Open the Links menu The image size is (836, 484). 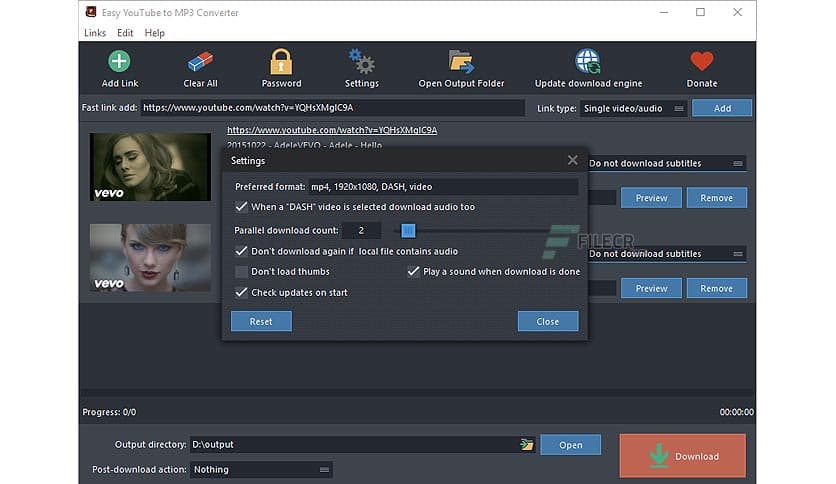(x=95, y=33)
